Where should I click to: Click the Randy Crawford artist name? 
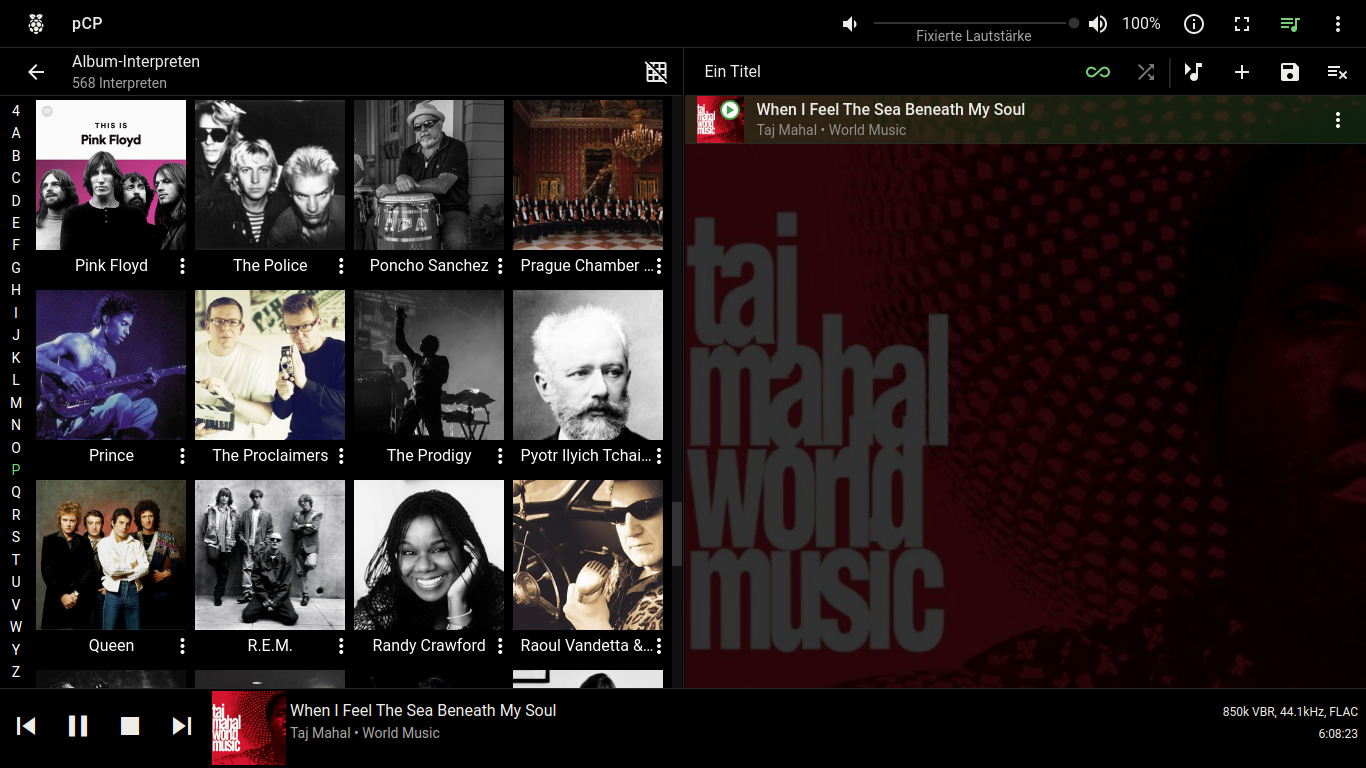pyautogui.click(x=429, y=646)
